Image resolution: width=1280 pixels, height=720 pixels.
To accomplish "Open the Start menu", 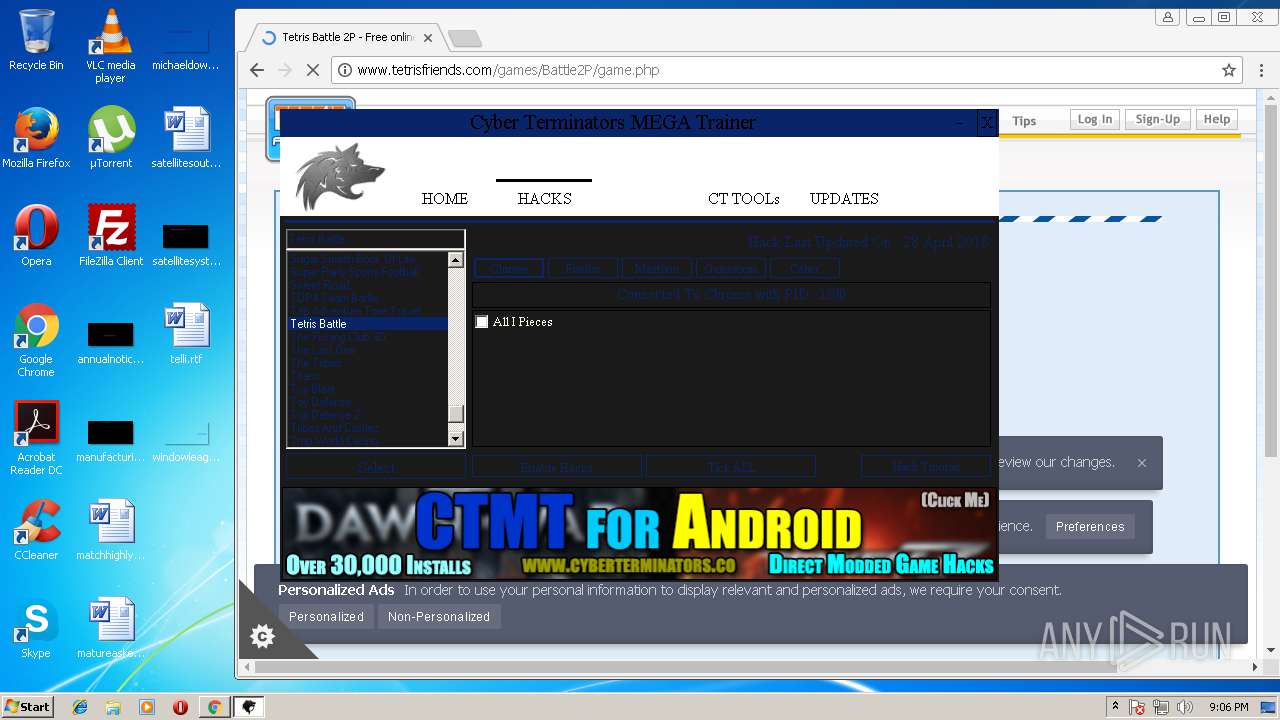I will coord(27,707).
